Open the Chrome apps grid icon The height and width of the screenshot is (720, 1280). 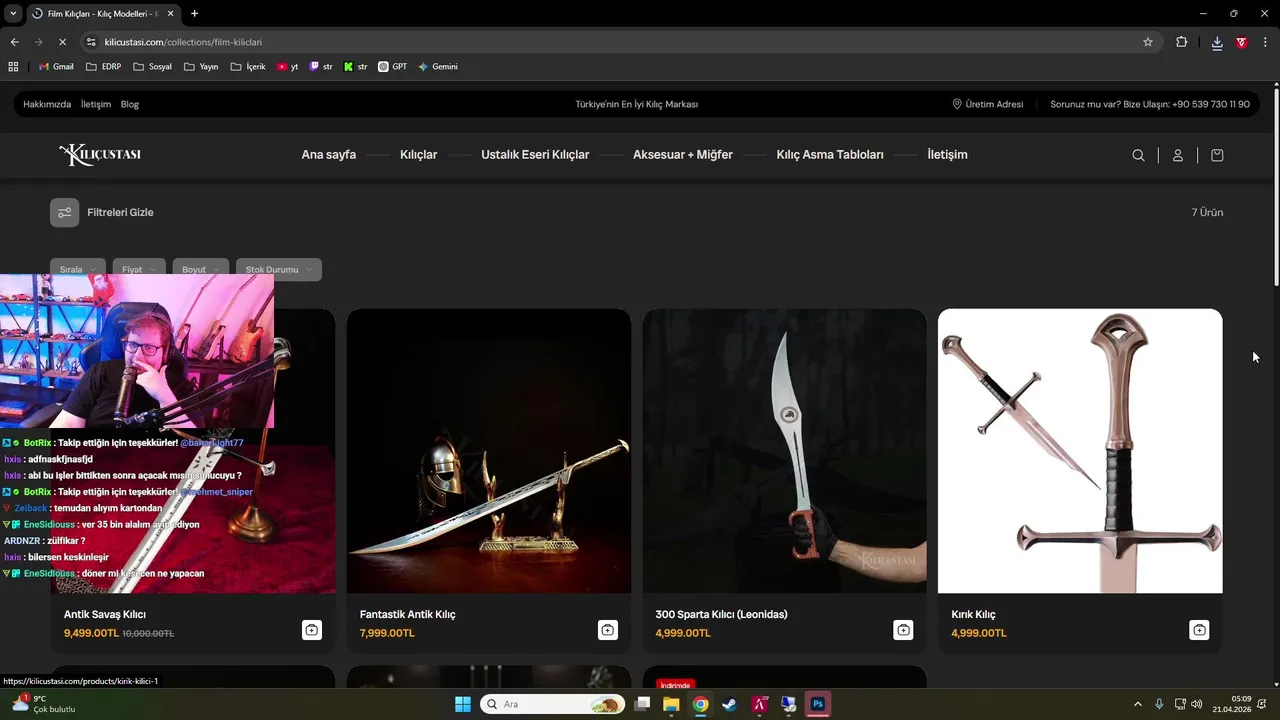point(13,67)
